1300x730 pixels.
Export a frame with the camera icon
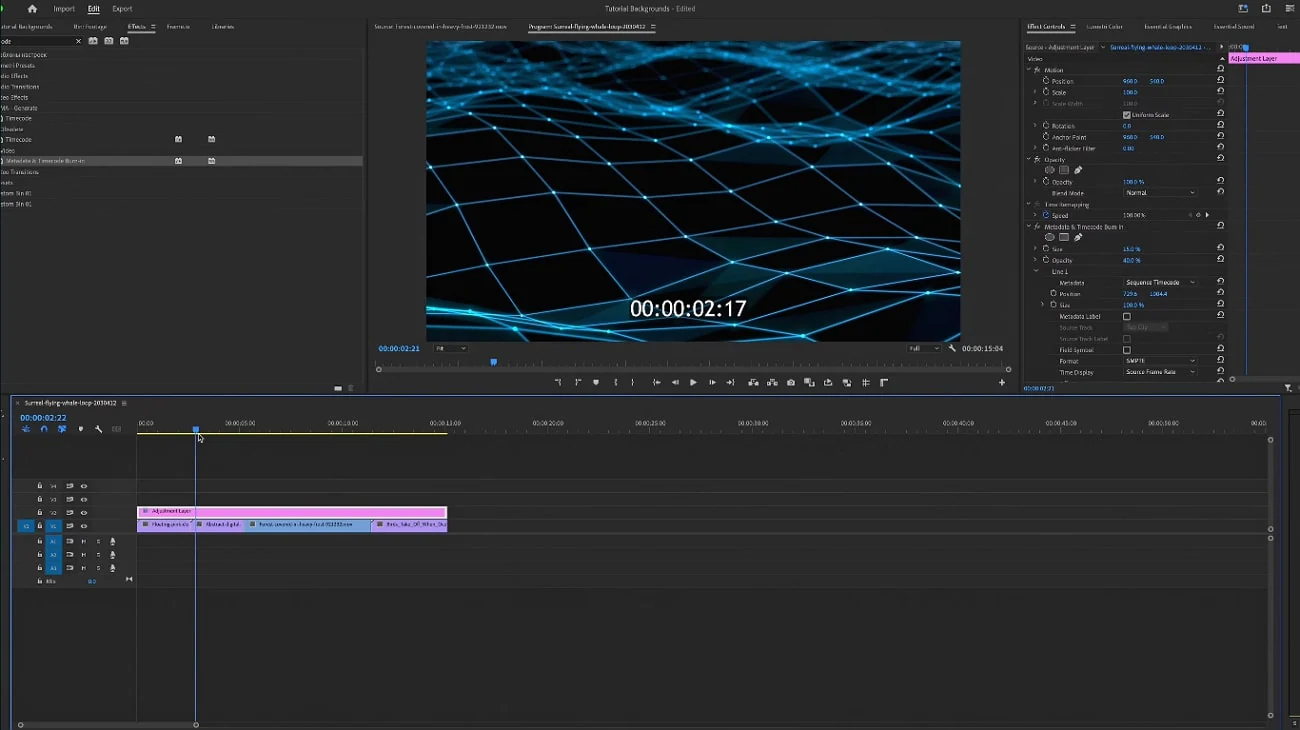(x=791, y=382)
